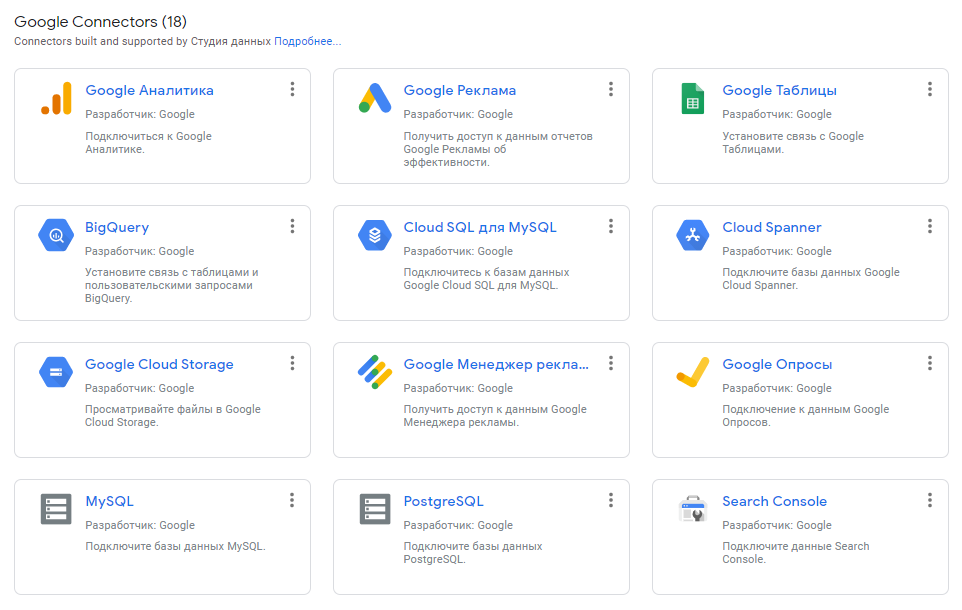Show more options for Google Таблицы
Viewport: 962px width, 610px height.
[930, 90]
